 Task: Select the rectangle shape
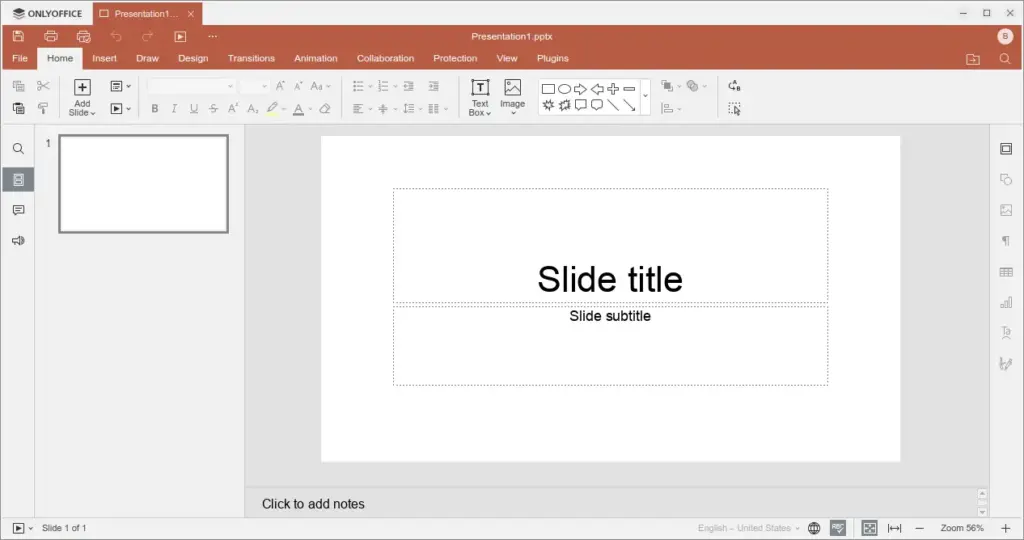tap(549, 89)
